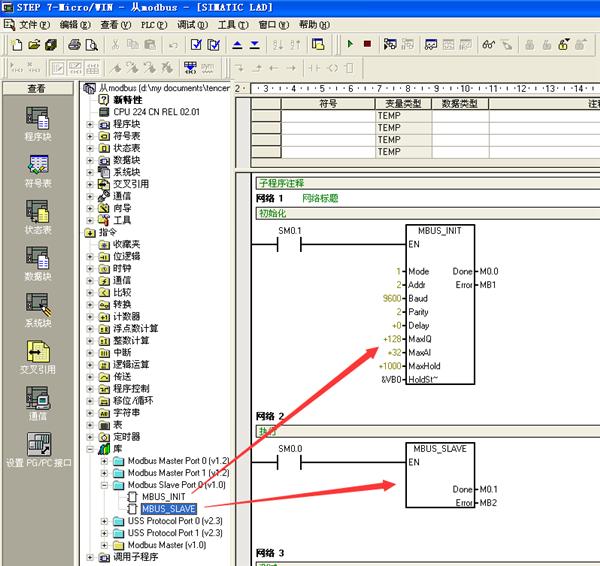This screenshot has width=600, height=566.
Task: Click the green RUN mode icon
Action: [x=350, y=44]
